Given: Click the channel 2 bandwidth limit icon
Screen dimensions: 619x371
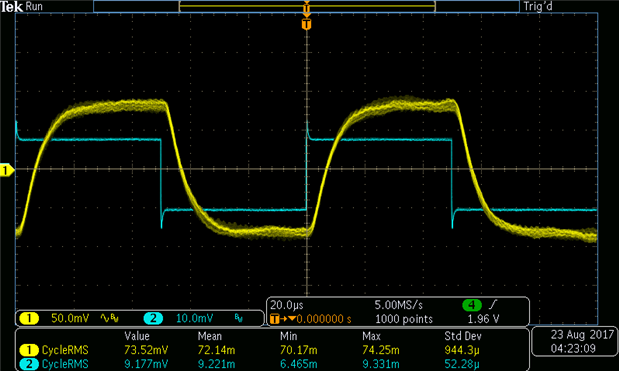Looking at the screenshot, I should pos(238,318).
